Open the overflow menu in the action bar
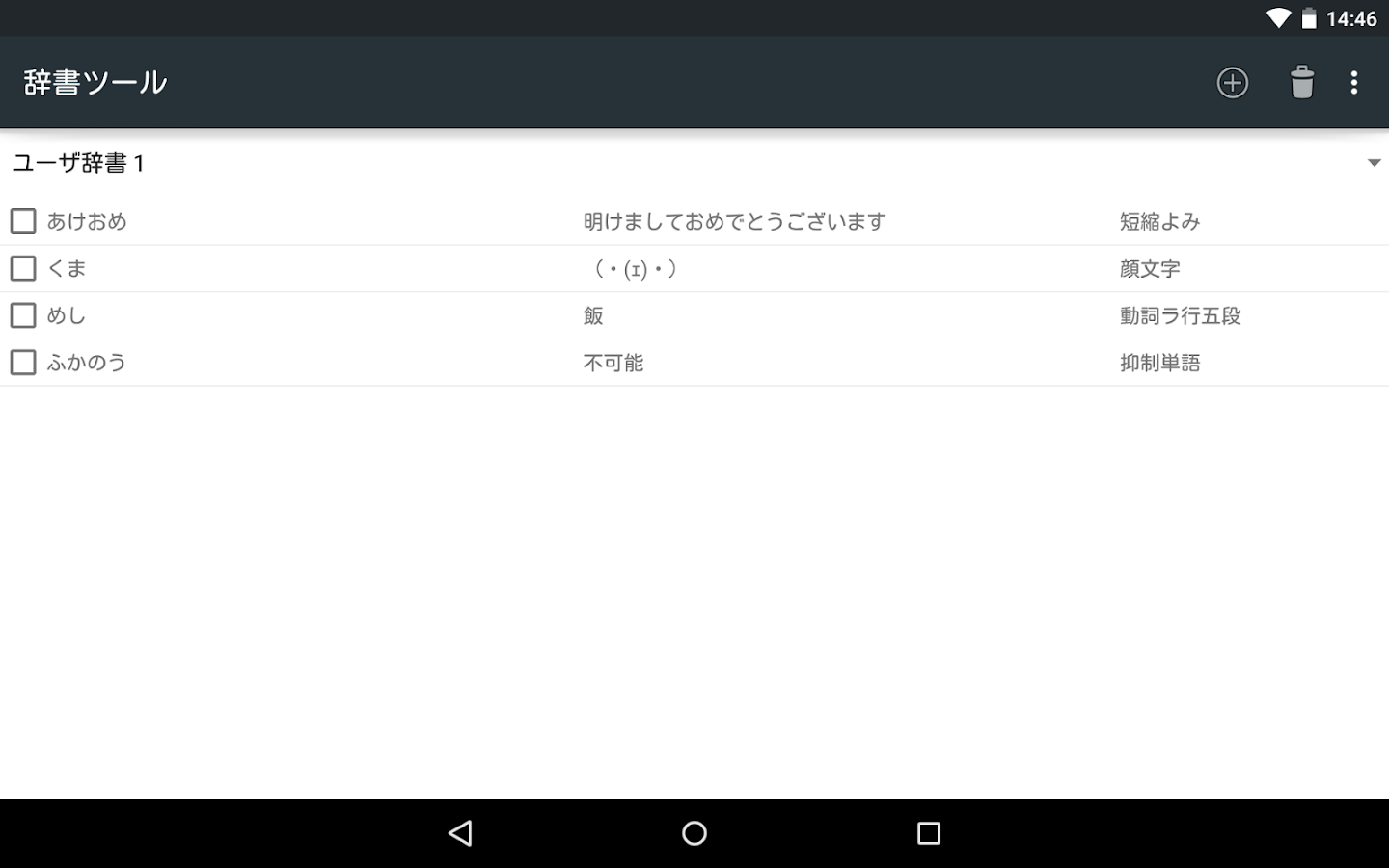Viewport: 1389px width, 868px height. 1354,82
